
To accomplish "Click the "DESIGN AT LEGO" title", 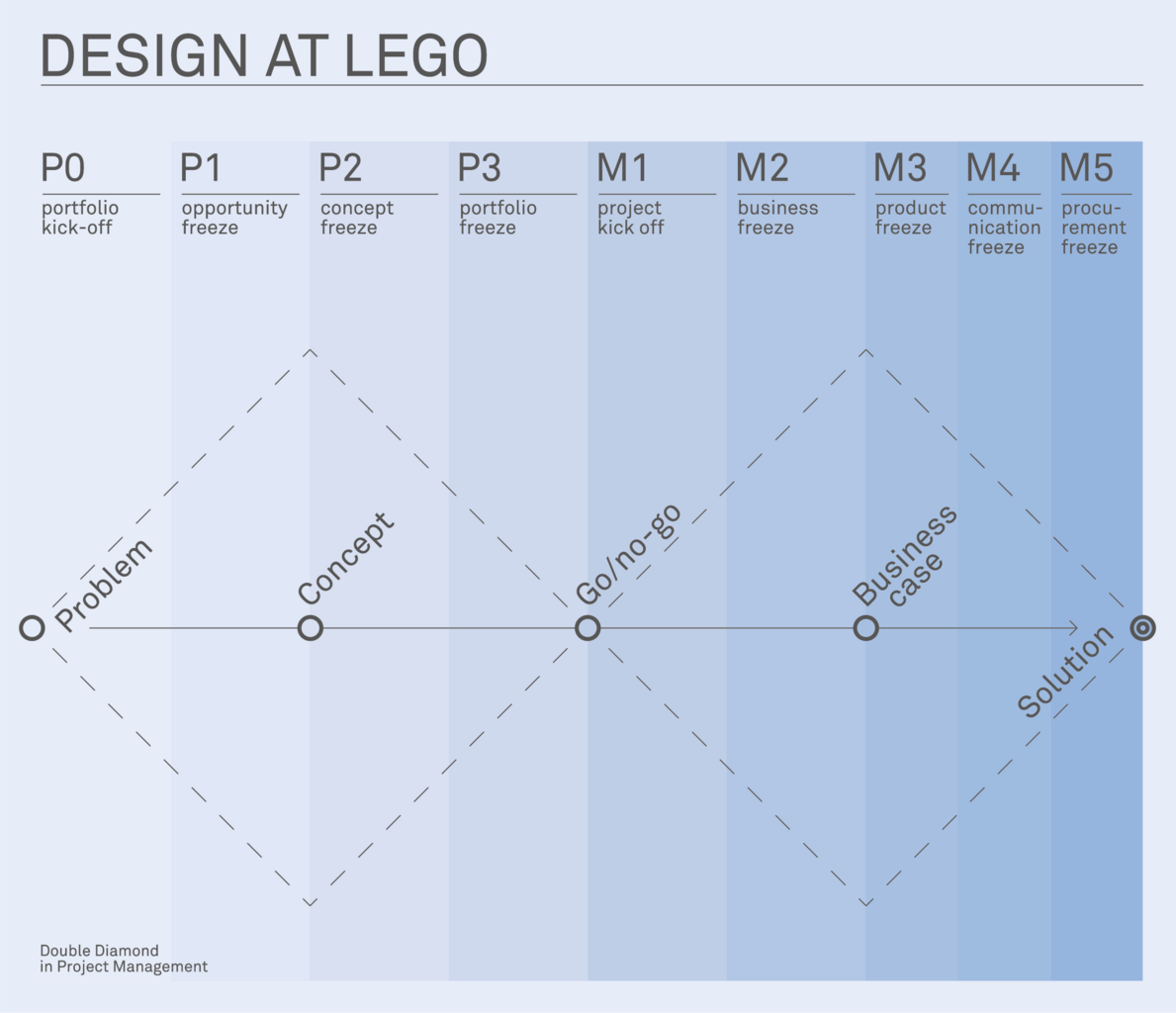I will [x=264, y=56].
